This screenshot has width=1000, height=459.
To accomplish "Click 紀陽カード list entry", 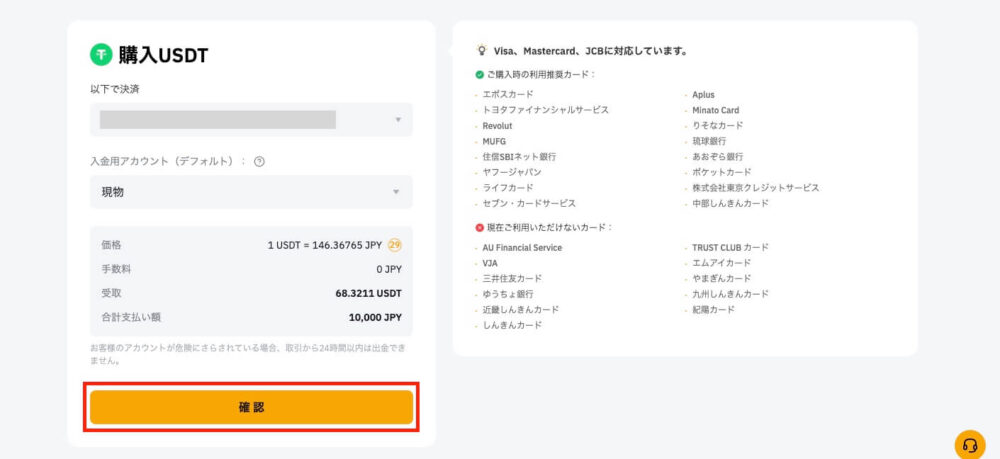I will (714, 309).
